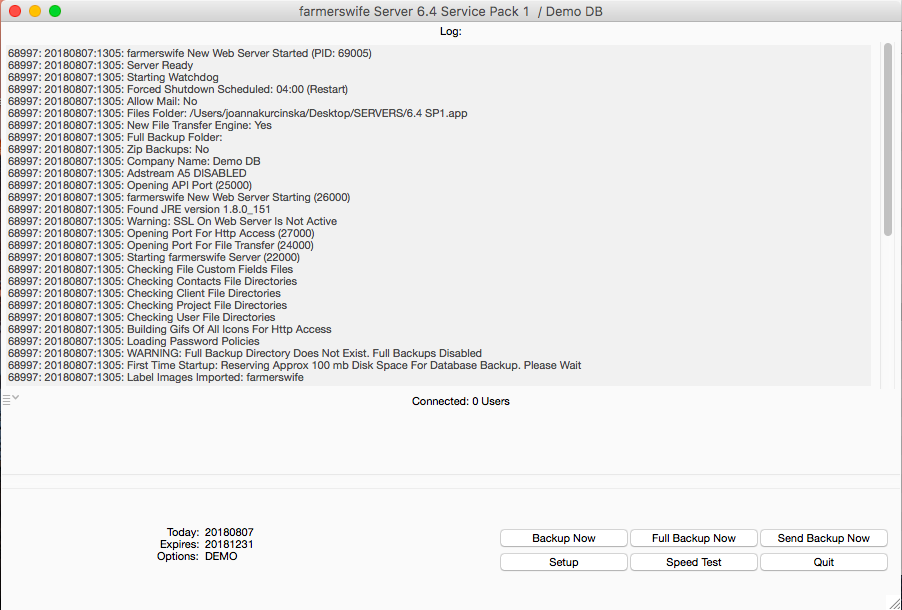The width and height of the screenshot is (902, 610).
Task: Select 'Checking Contacts File Directories' line
Action: [x=152, y=282]
